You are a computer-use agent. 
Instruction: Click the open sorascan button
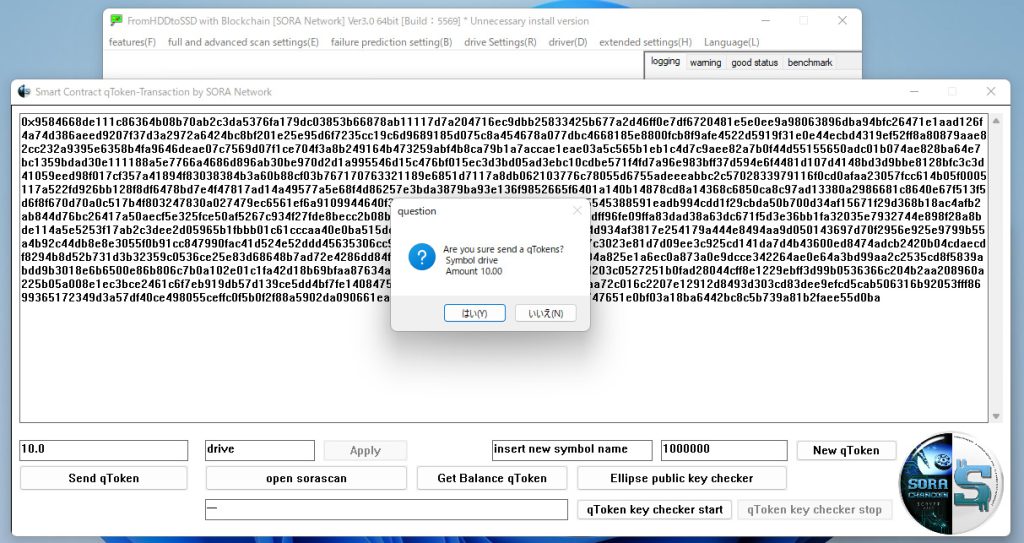[306, 478]
